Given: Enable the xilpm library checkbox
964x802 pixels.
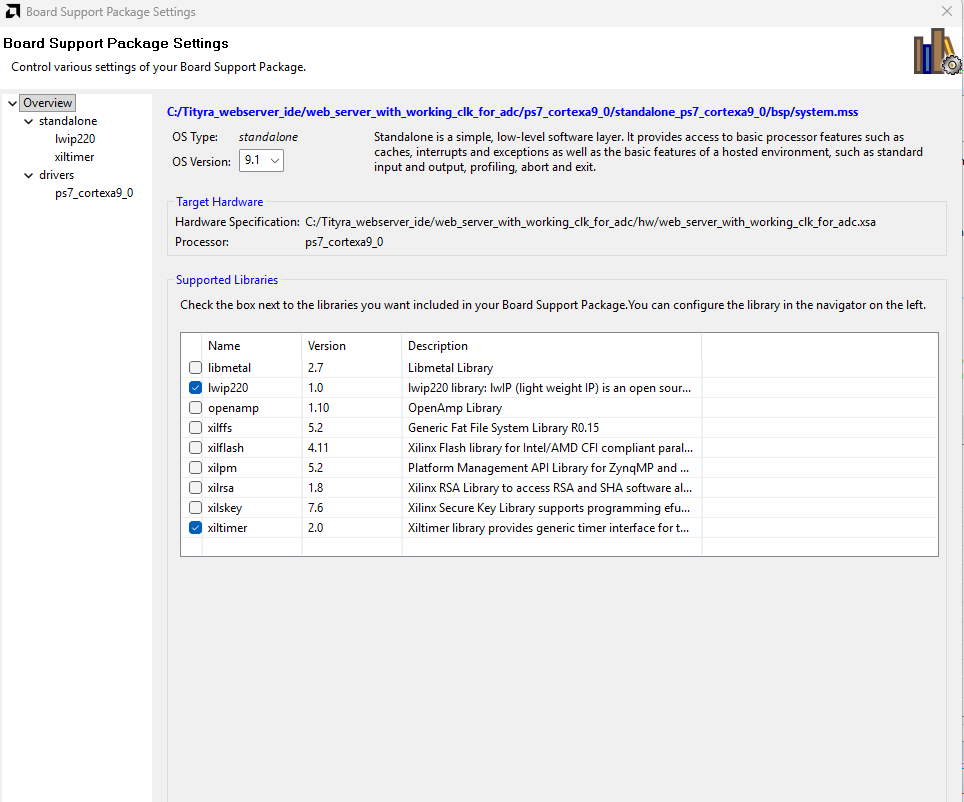Looking at the screenshot, I should click(196, 468).
